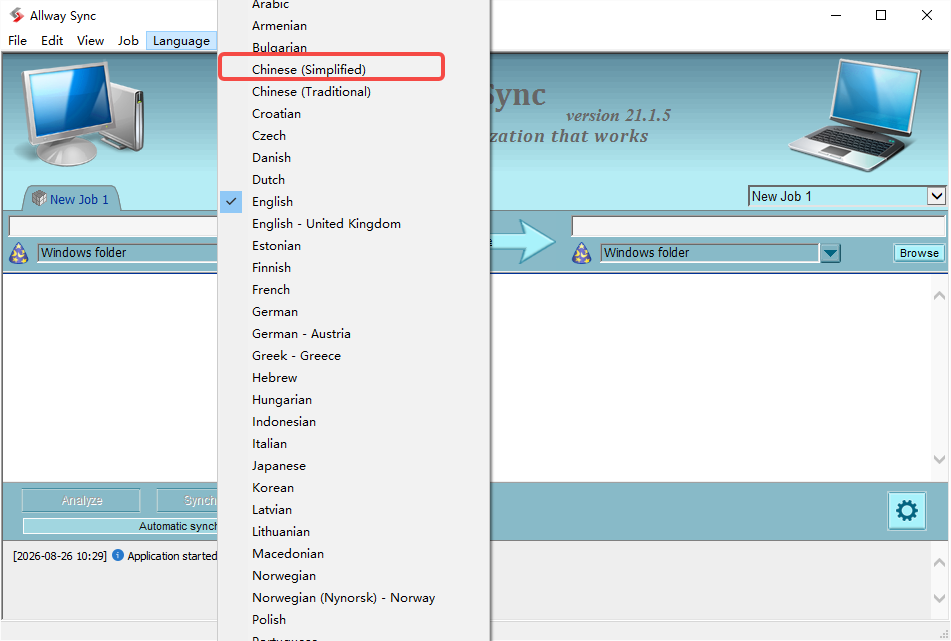The width and height of the screenshot is (951, 641).
Task: Open the File menu
Action: tap(17, 41)
